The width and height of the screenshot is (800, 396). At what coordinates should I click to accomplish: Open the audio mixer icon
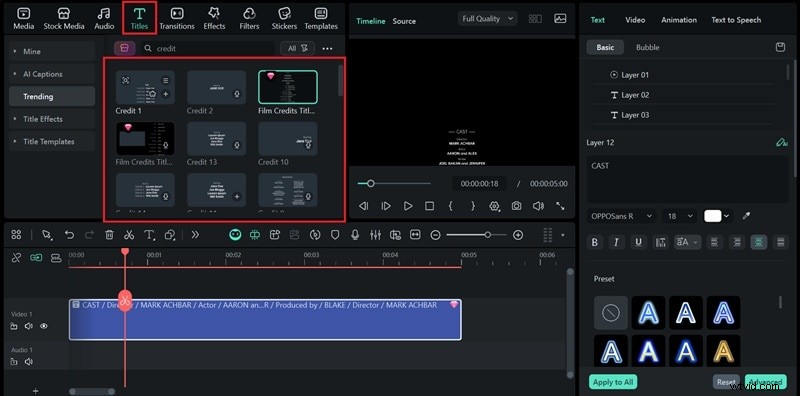click(375, 235)
